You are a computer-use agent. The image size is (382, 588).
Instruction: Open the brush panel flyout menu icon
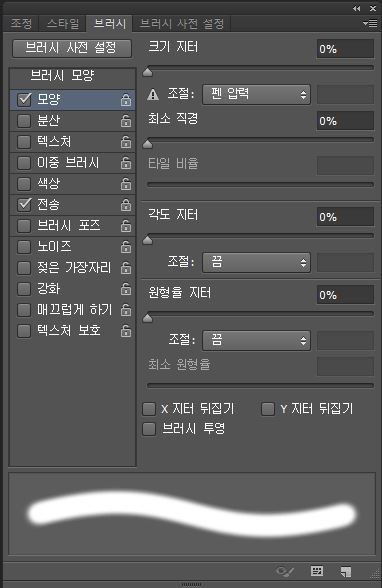370,23
